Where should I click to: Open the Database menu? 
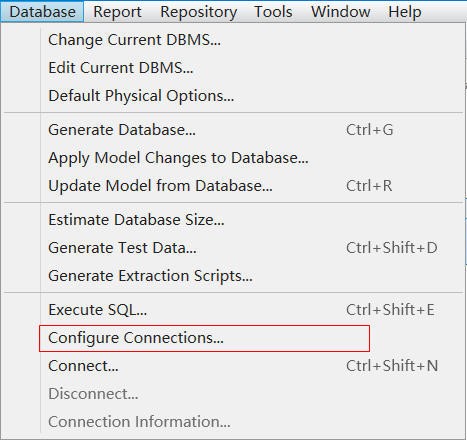[x=42, y=12]
